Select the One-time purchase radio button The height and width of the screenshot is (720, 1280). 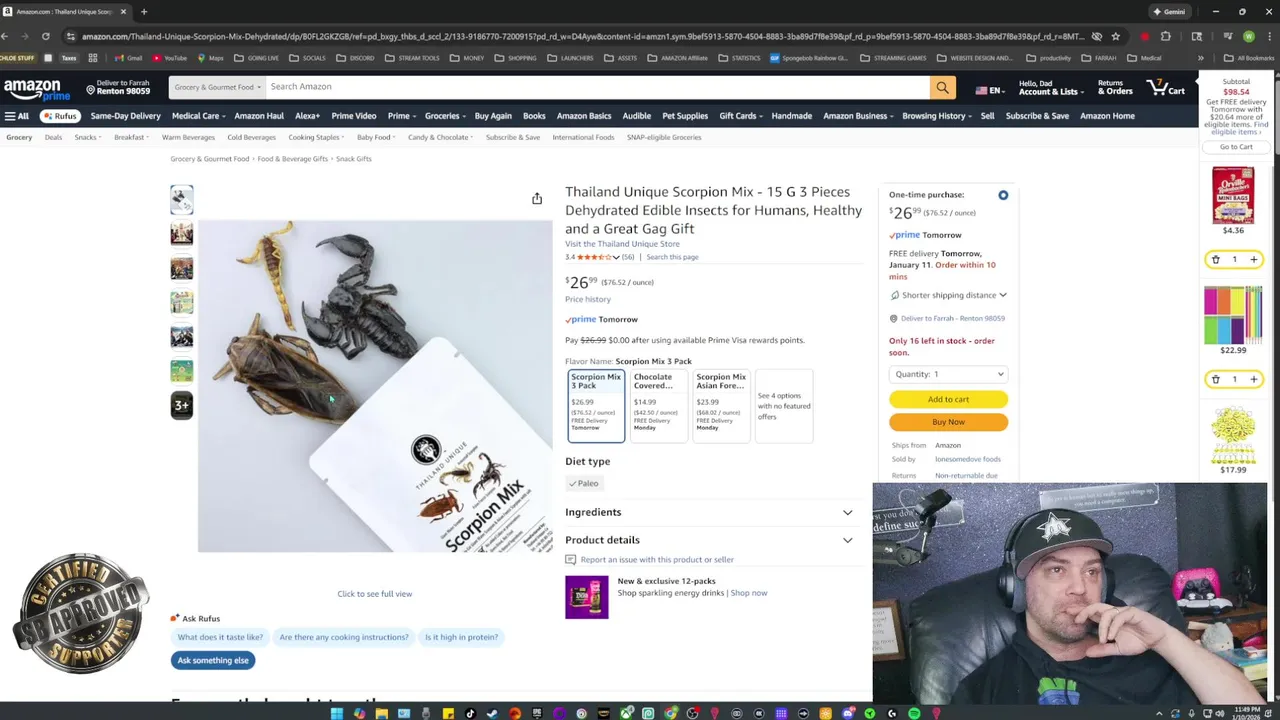pyautogui.click(x=1003, y=195)
